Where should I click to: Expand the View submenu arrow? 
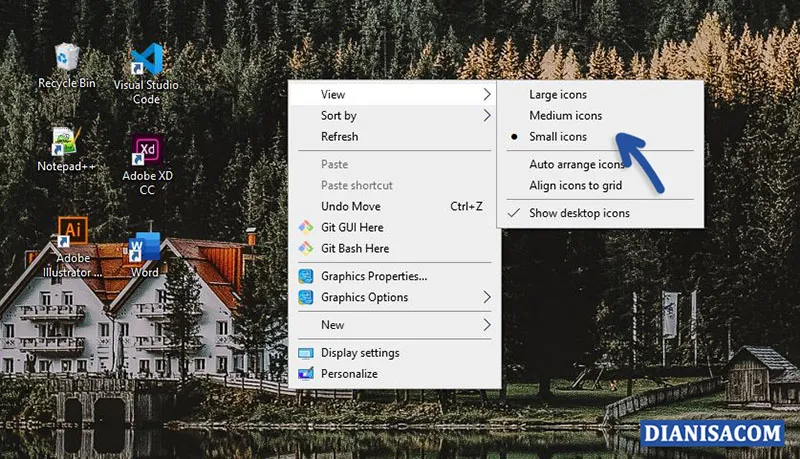[487, 94]
